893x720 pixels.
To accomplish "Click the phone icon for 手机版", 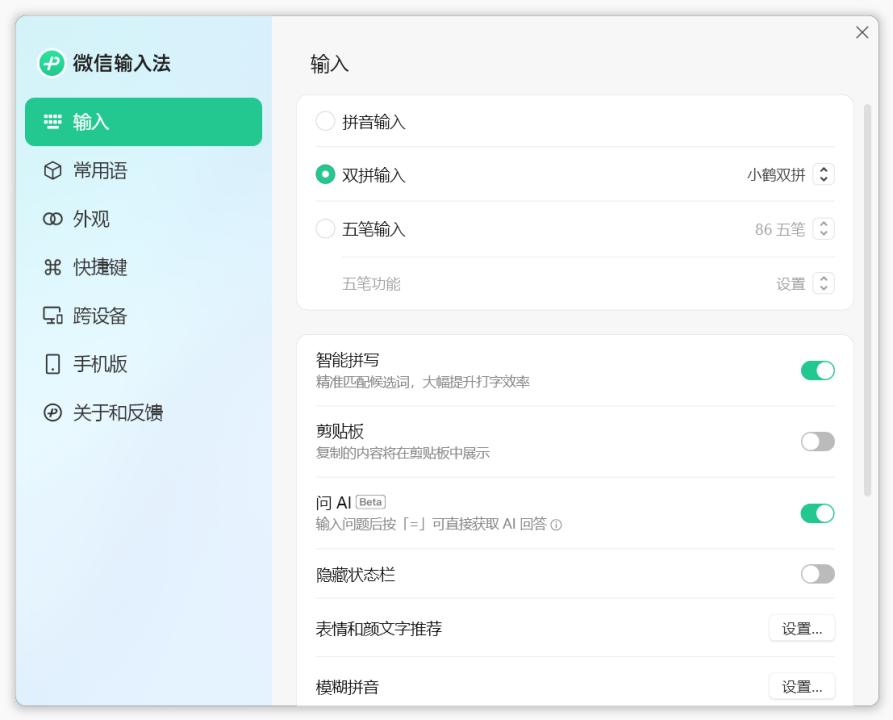I will (53, 364).
